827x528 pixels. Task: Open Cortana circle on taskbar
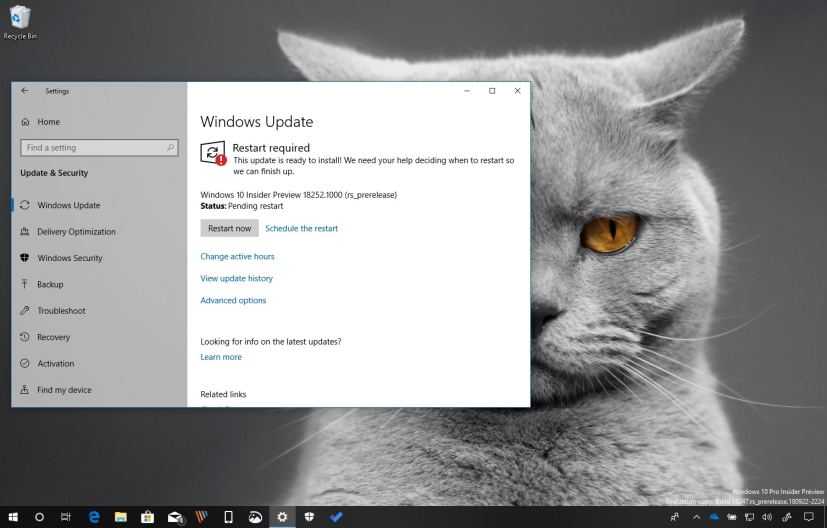click(x=39, y=517)
